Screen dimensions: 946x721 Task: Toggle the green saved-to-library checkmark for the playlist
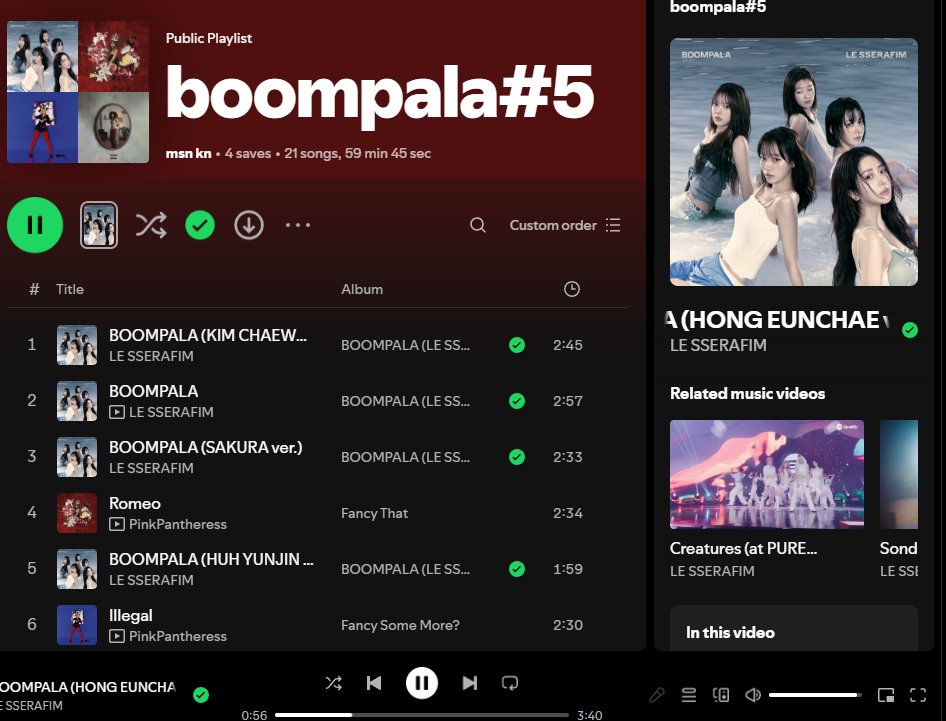point(200,225)
